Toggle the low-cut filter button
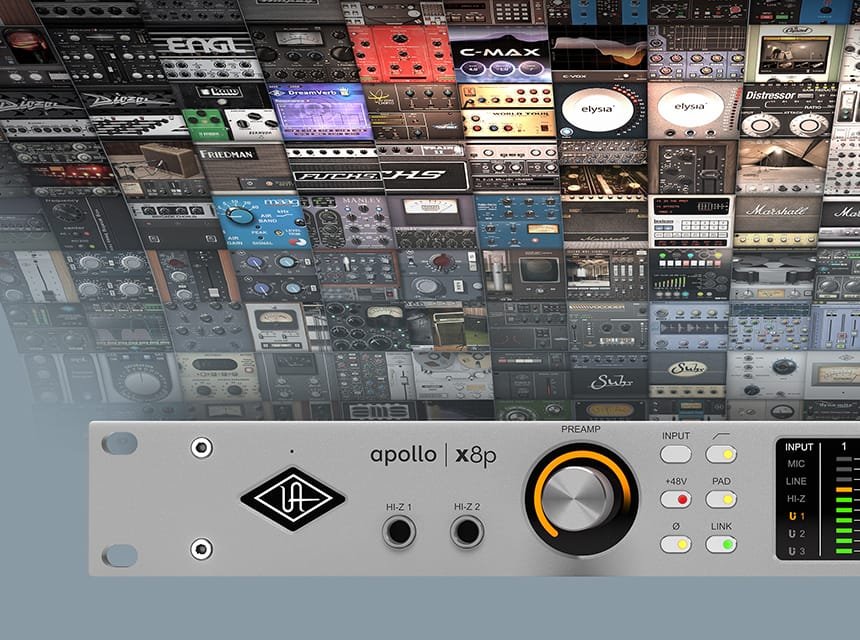Screen dimensions: 860x640 click(720, 454)
